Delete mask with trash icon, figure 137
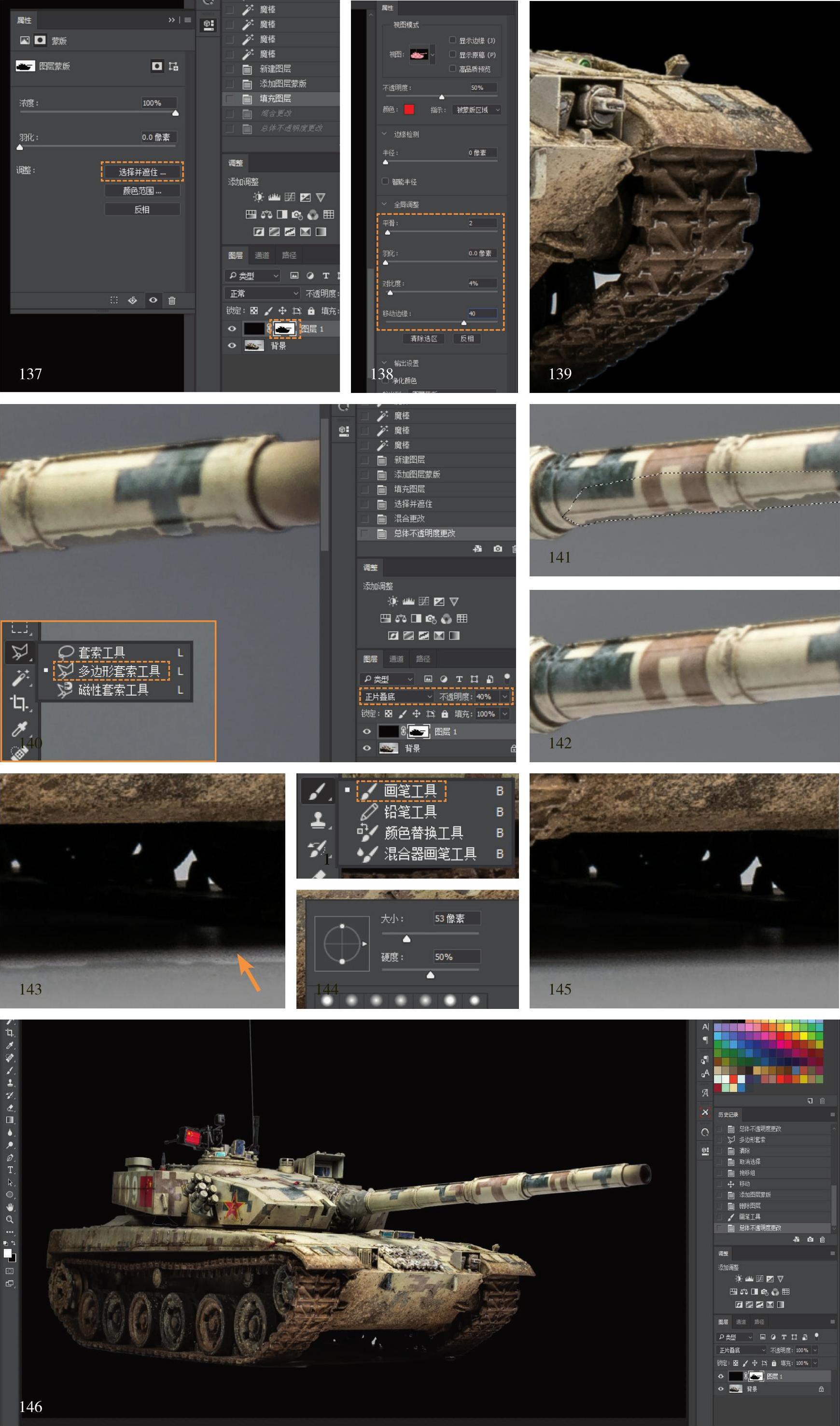Image resolution: width=840 pixels, height=1426 pixels. [x=172, y=300]
